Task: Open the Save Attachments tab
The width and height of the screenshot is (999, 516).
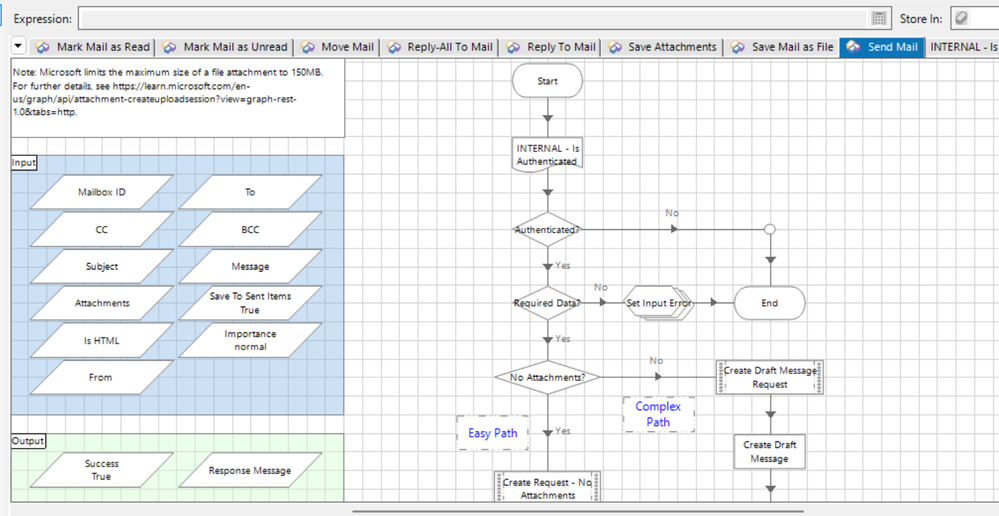Action: tap(663, 47)
